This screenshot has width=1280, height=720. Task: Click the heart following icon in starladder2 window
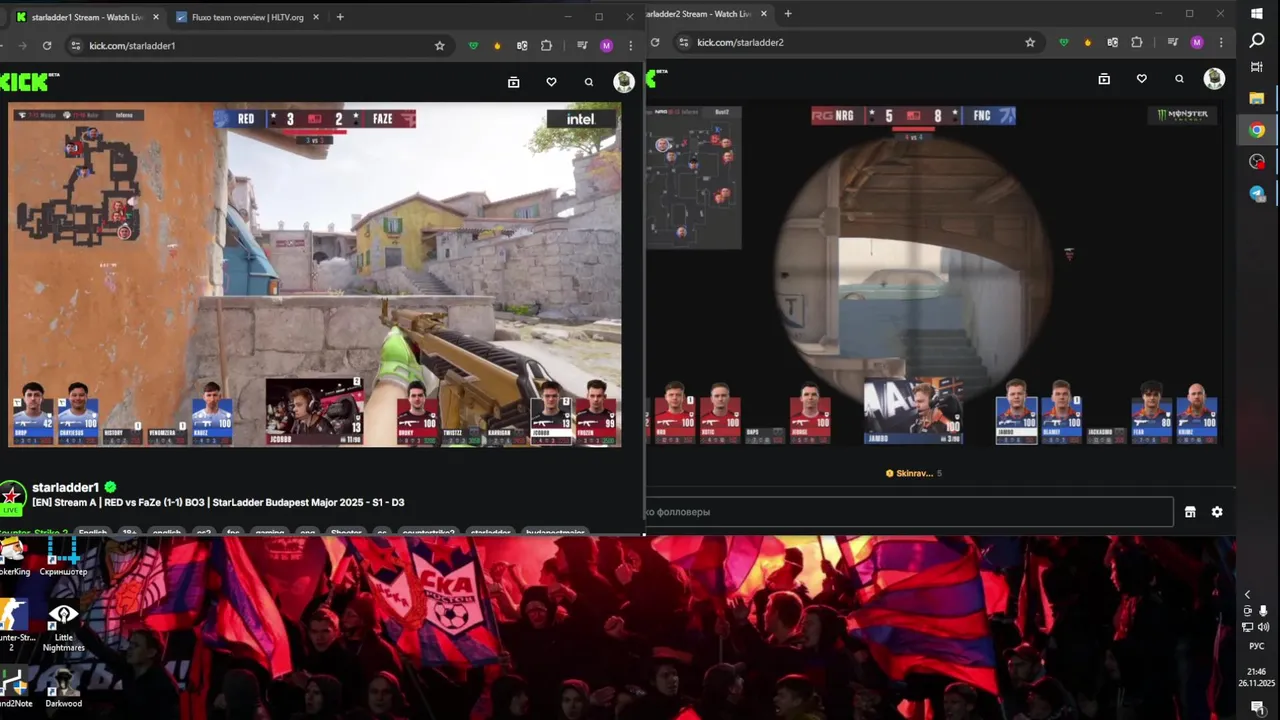[x=1141, y=79]
